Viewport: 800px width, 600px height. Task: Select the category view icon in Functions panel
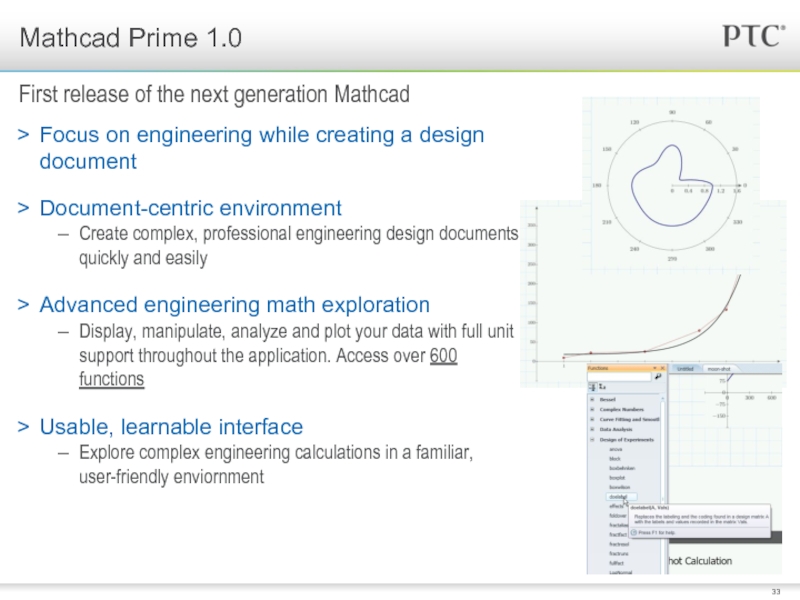tap(592, 387)
